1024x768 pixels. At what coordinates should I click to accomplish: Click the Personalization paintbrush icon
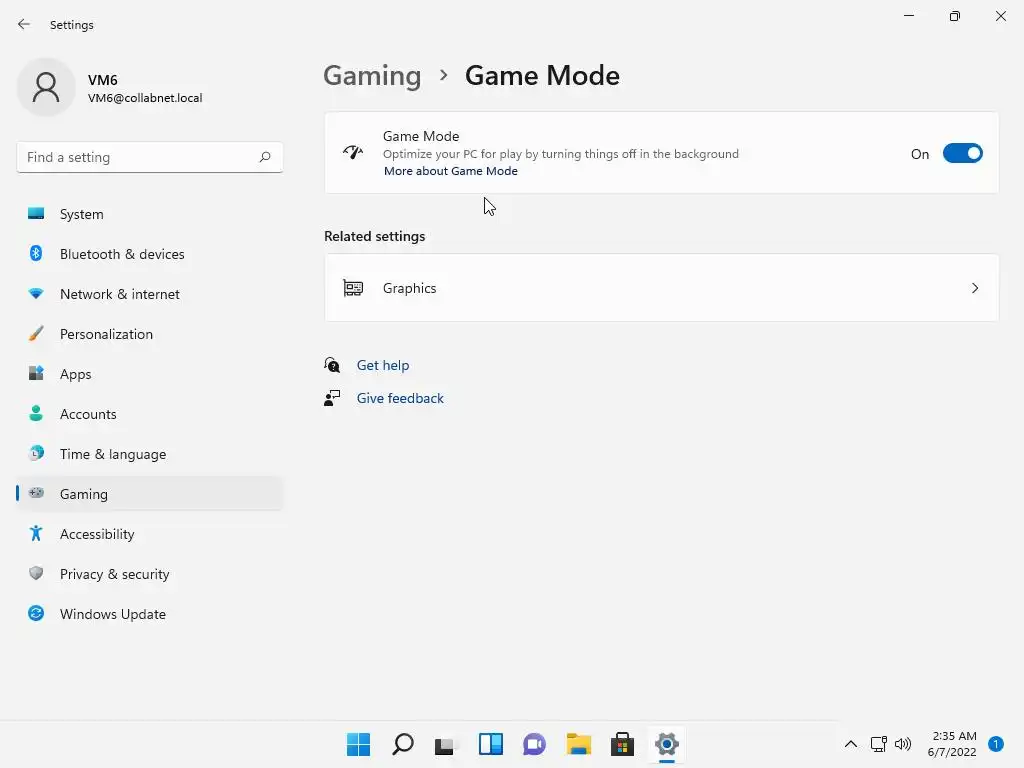coord(36,334)
